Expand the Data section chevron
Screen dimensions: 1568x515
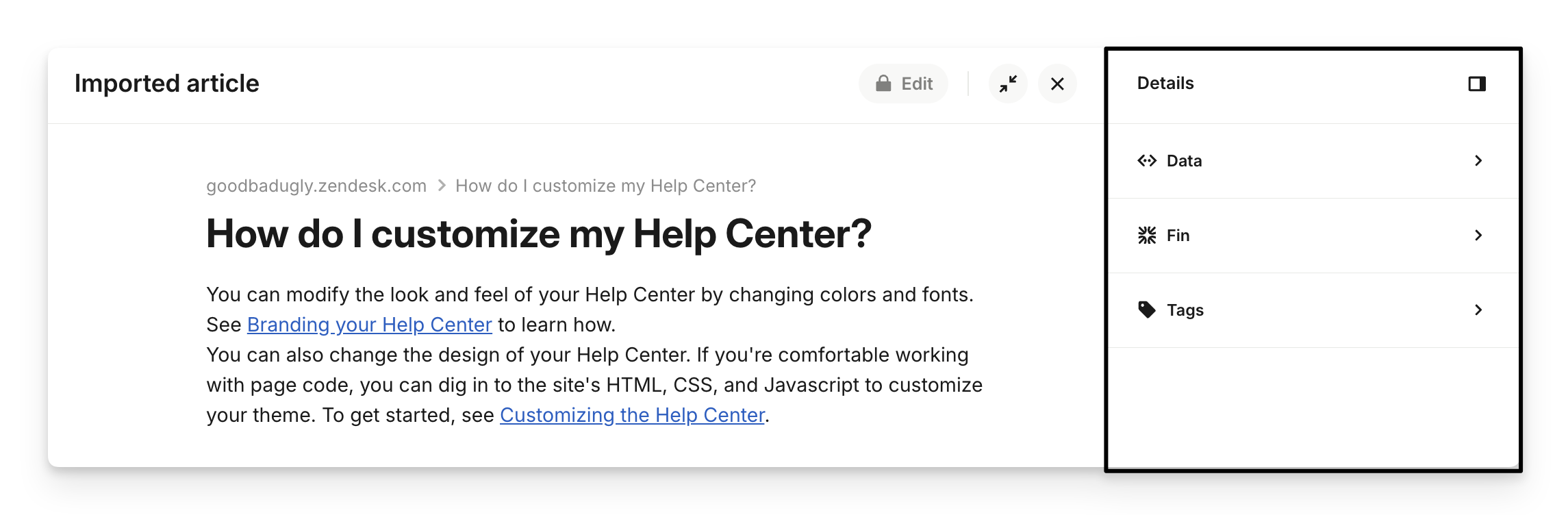(x=1478, y=161)
